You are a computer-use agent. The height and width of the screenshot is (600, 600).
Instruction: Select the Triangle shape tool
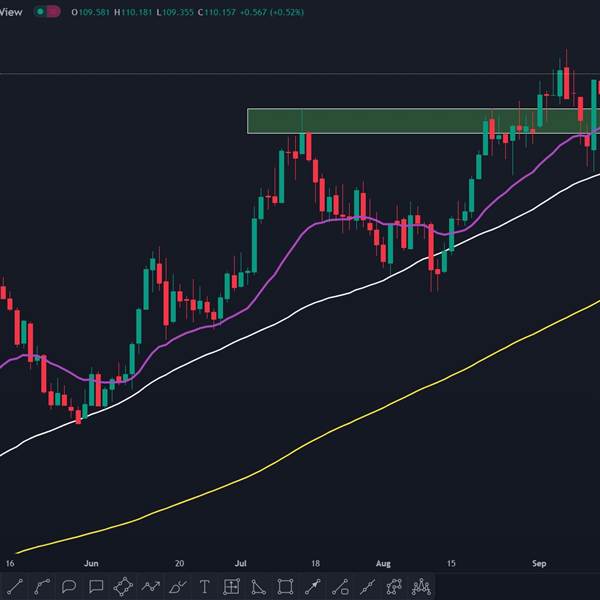click(259, 586)
